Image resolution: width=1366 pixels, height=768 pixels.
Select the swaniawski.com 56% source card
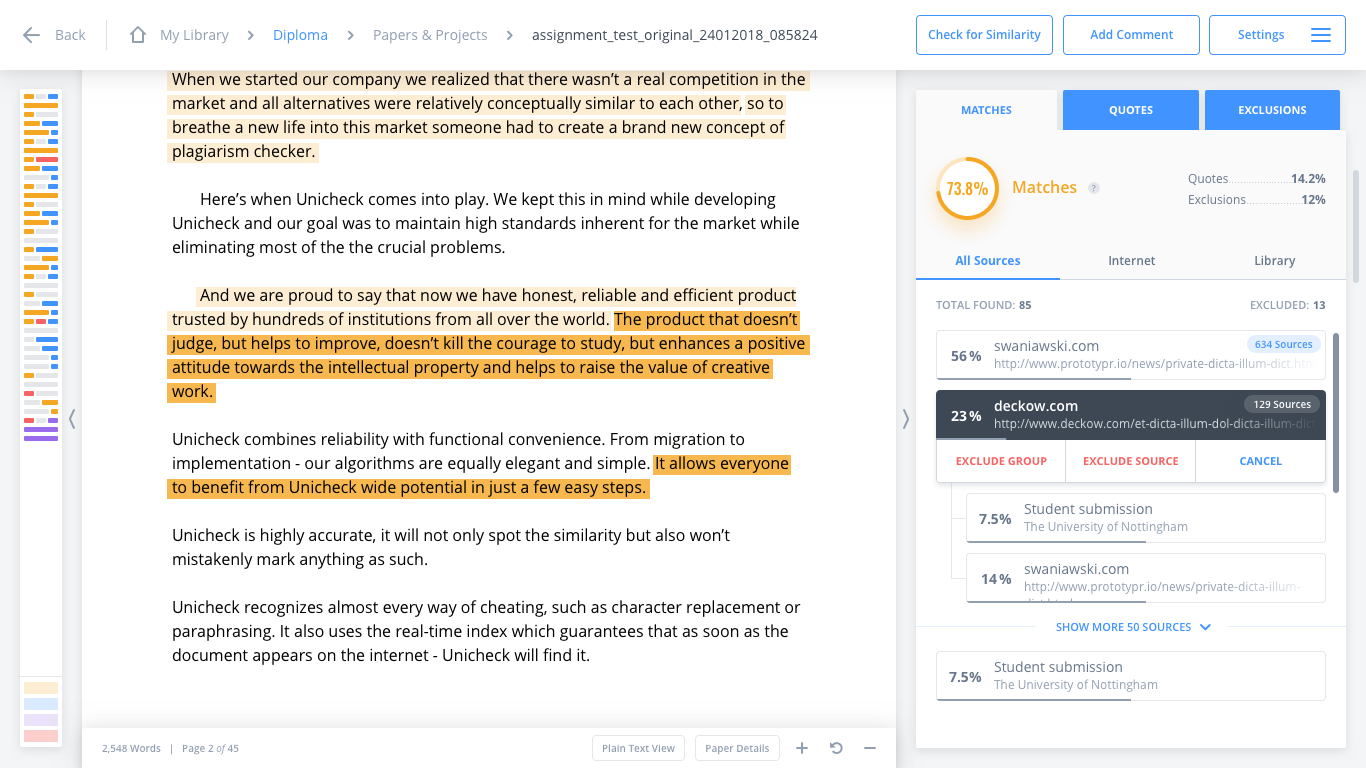[1131, 355]
